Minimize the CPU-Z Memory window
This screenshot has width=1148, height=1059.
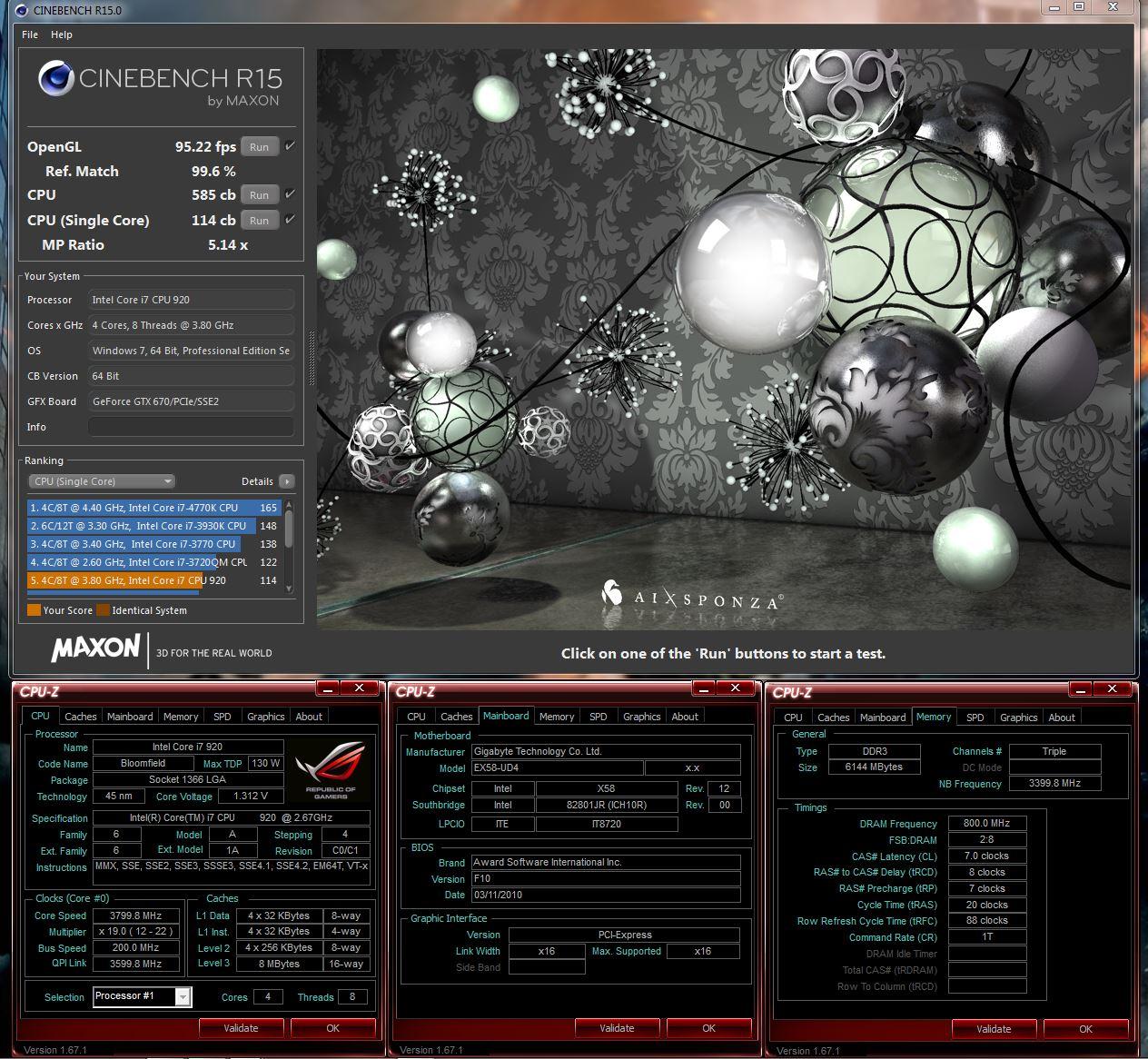coord(1083,689)
